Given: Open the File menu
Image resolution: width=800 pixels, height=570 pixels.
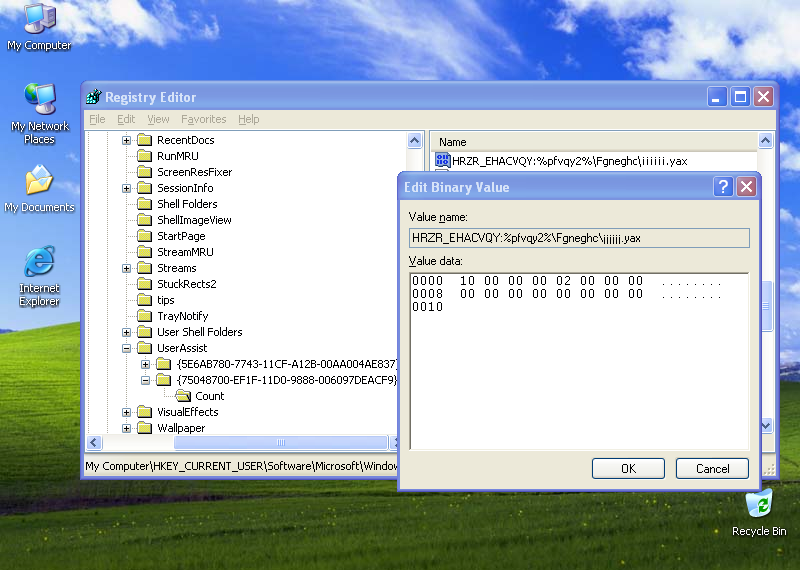Looking at the screenshot, I should click(97, 119).
